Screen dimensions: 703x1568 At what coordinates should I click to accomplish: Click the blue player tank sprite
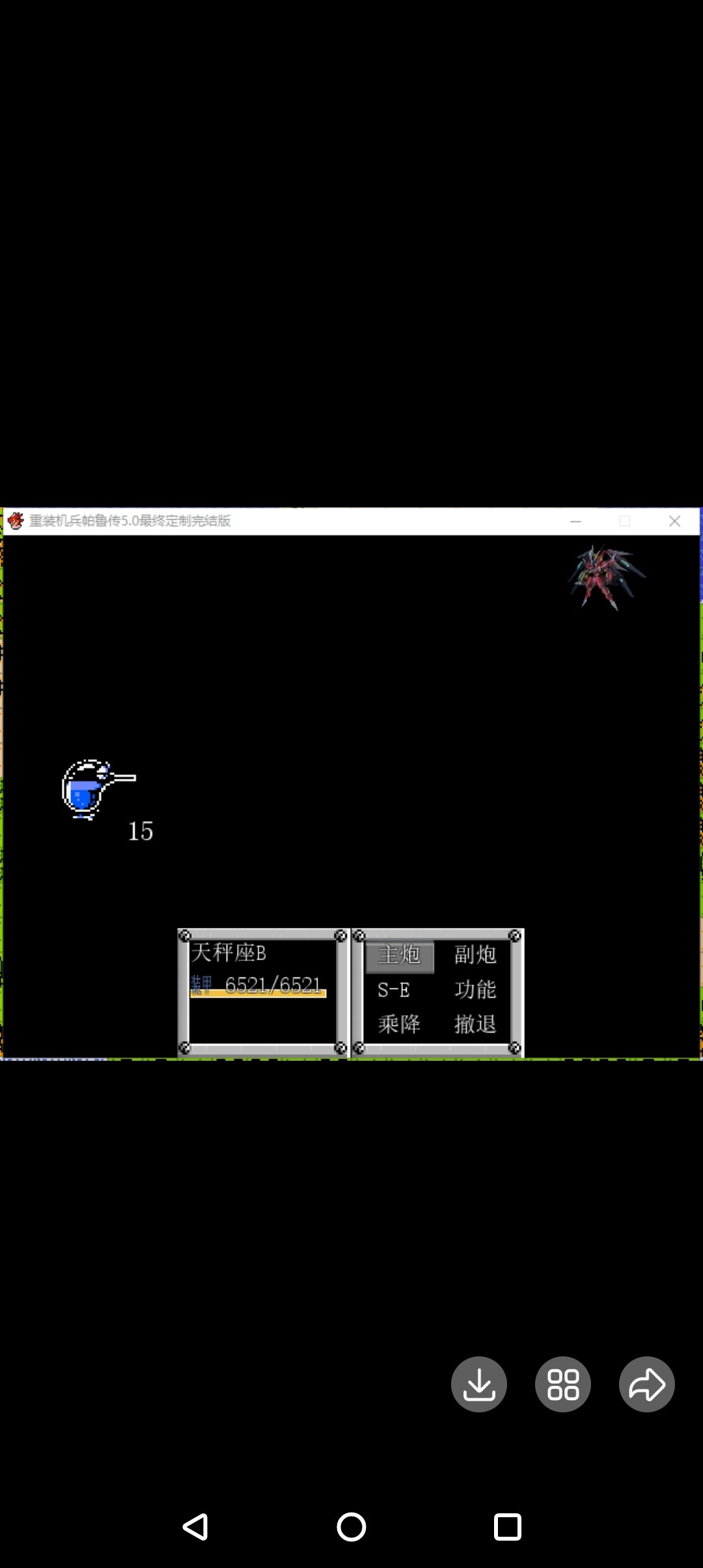tap(98, 789)
